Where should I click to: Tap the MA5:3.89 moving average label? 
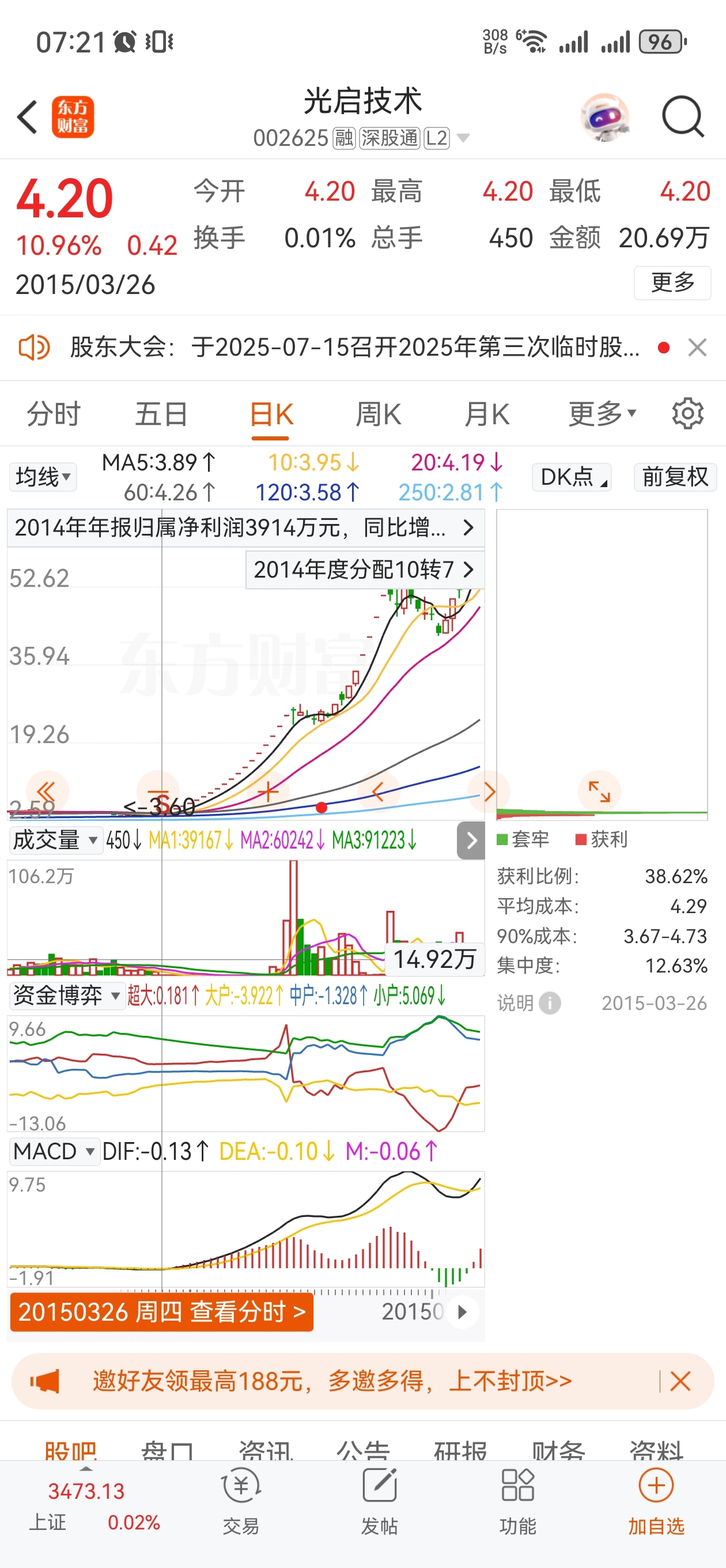click(159, 462)
